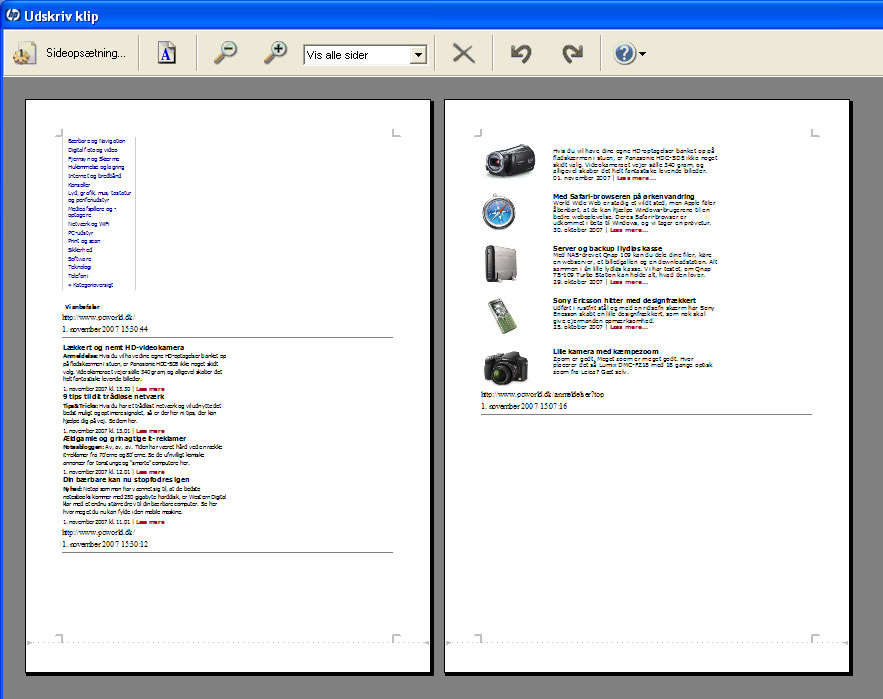
Task: Open Help via the question mark icon
Action: pos(625,54)
